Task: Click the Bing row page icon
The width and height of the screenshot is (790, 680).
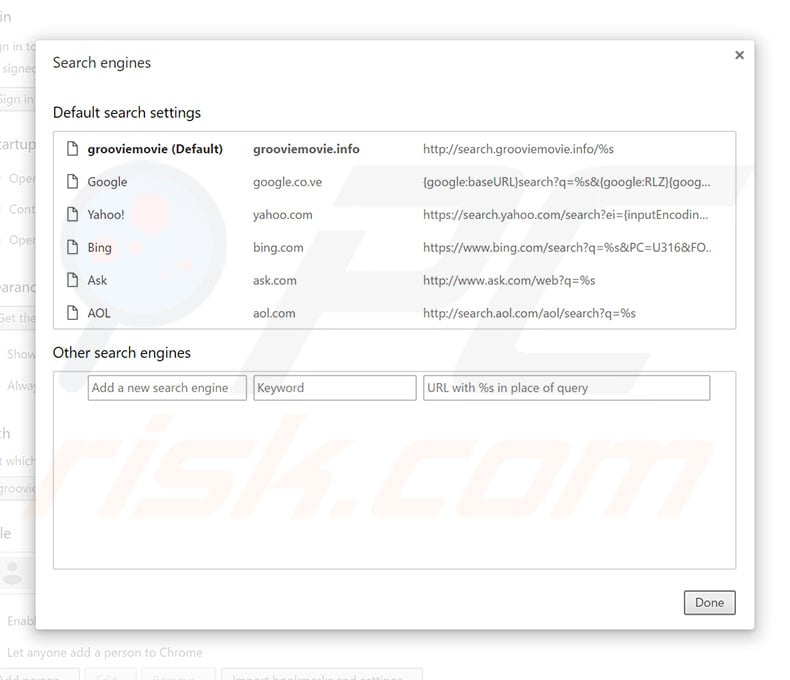Action: click(x=73, y=247)
